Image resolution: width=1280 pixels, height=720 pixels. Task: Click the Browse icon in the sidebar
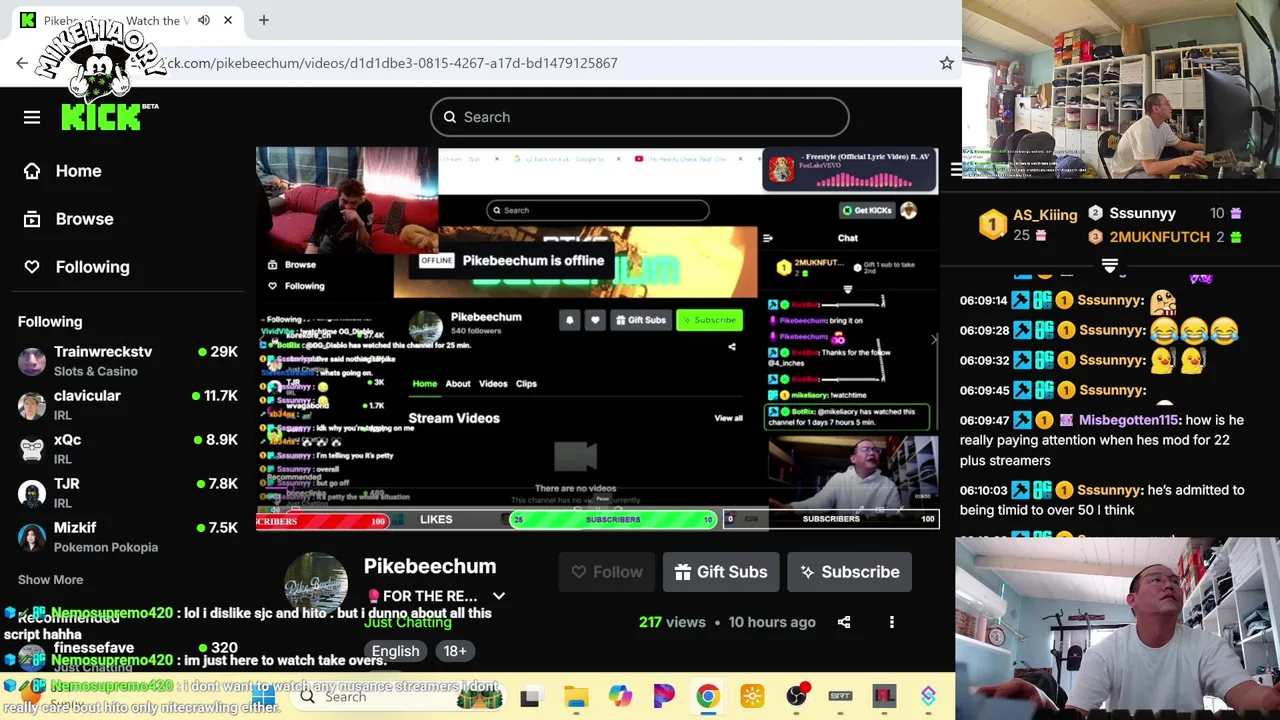[32, 219]
